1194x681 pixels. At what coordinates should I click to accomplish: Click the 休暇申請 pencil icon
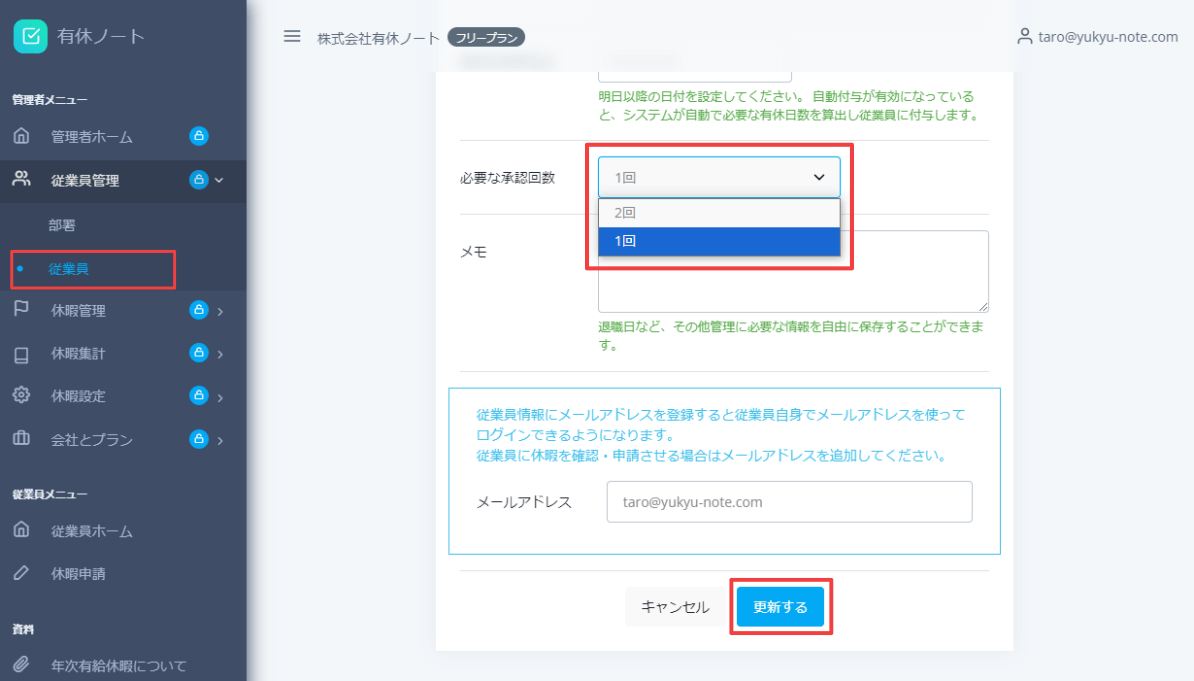click(x=22, y=574)
